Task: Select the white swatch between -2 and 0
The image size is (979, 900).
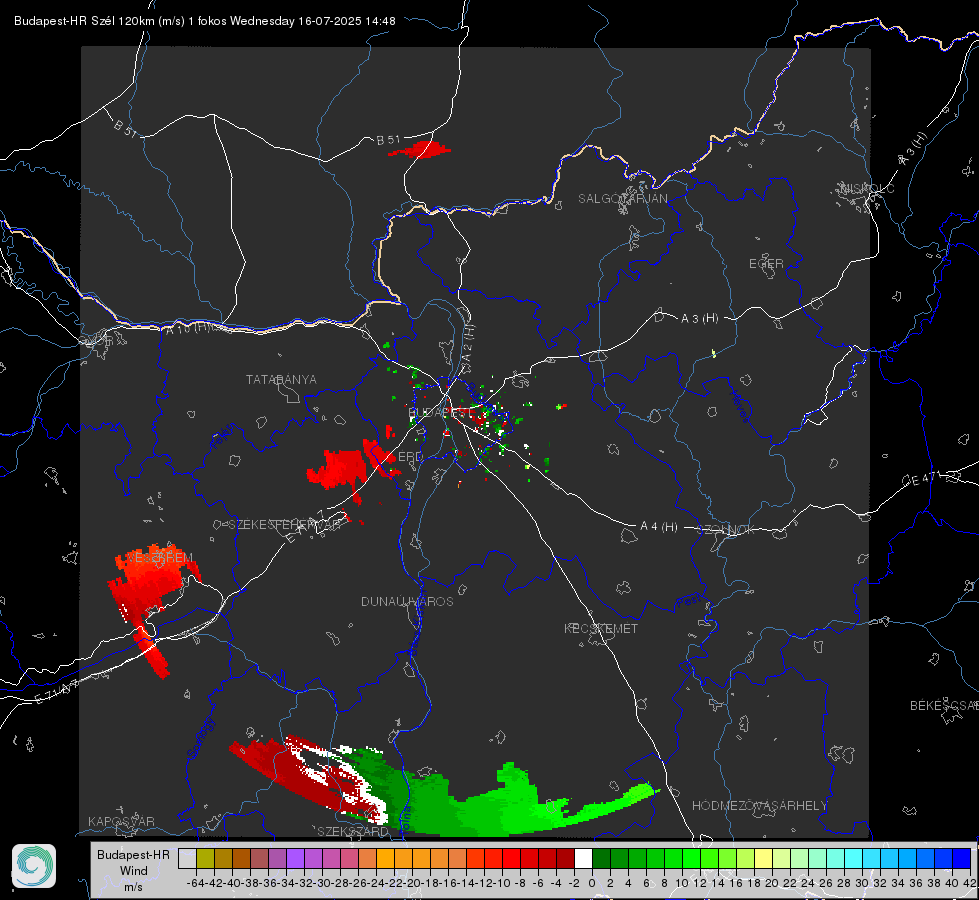Action: tap(583, 858)
